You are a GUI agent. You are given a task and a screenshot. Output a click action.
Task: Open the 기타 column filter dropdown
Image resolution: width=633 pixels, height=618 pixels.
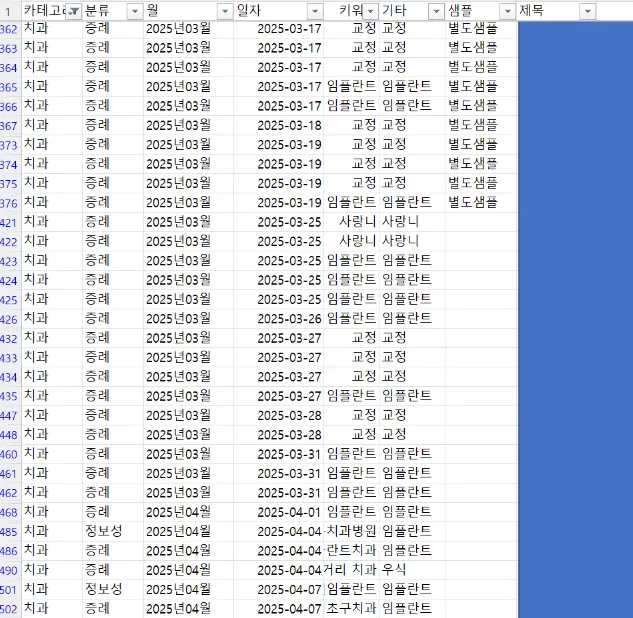tap(436, 12)
